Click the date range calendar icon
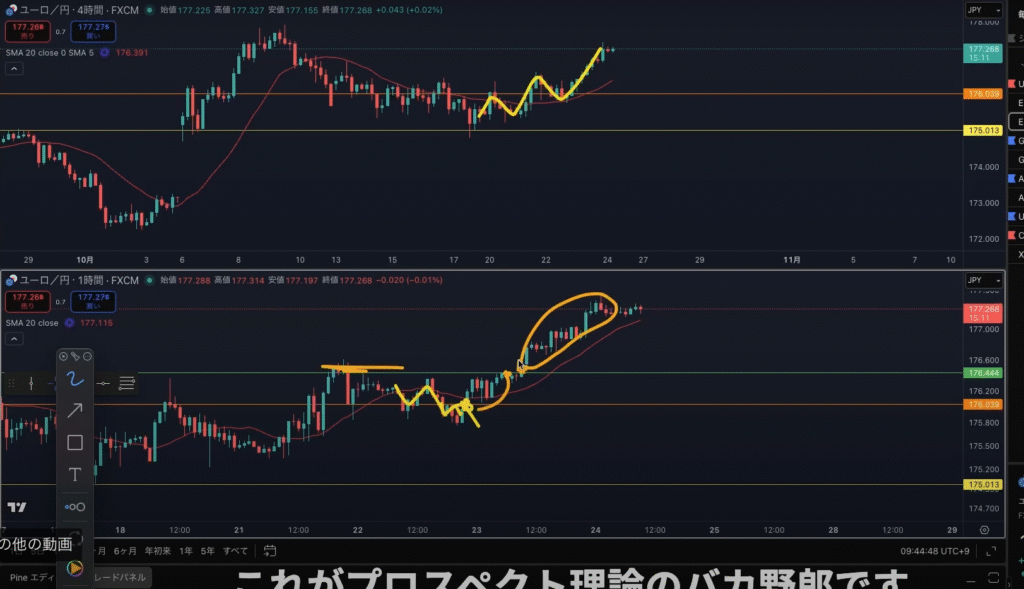The image size is (1024, 589). [x=268, y=550]
